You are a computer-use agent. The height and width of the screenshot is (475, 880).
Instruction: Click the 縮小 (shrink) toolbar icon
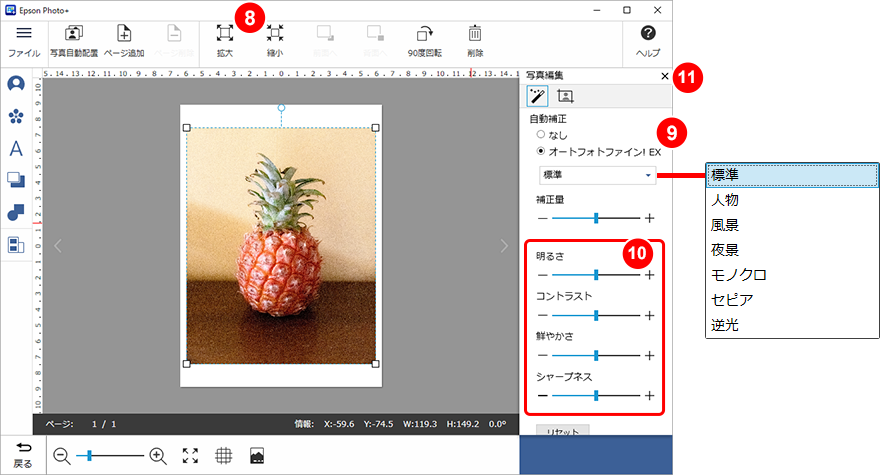click(275, 37)
